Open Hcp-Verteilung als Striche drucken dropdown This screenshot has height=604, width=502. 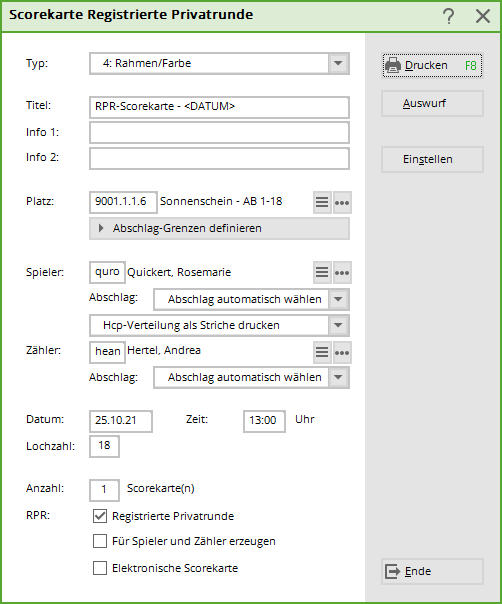pyautogui.click(x=219, y=325)
